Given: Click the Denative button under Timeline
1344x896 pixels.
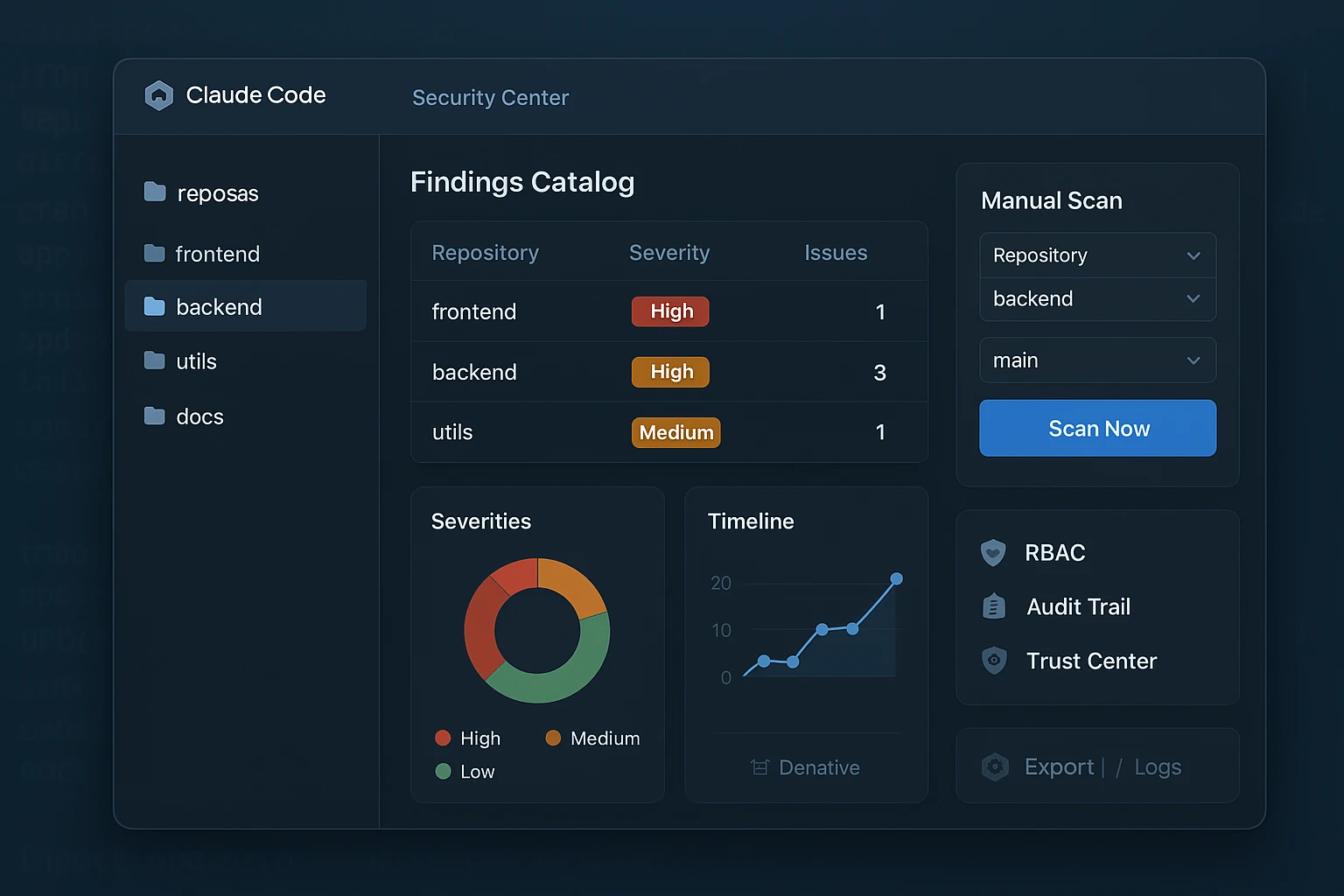Looking at the screenshot, I should 805,767.
